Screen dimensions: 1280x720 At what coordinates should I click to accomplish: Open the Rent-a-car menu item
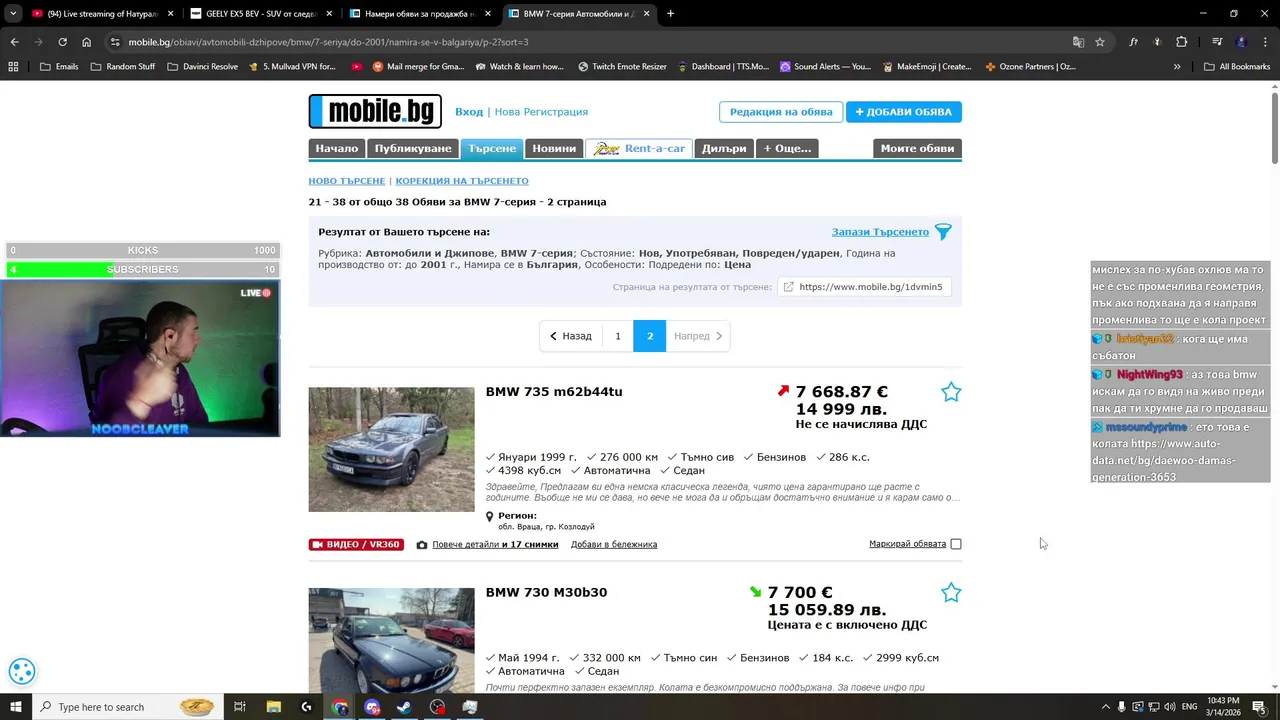(639, 148)
